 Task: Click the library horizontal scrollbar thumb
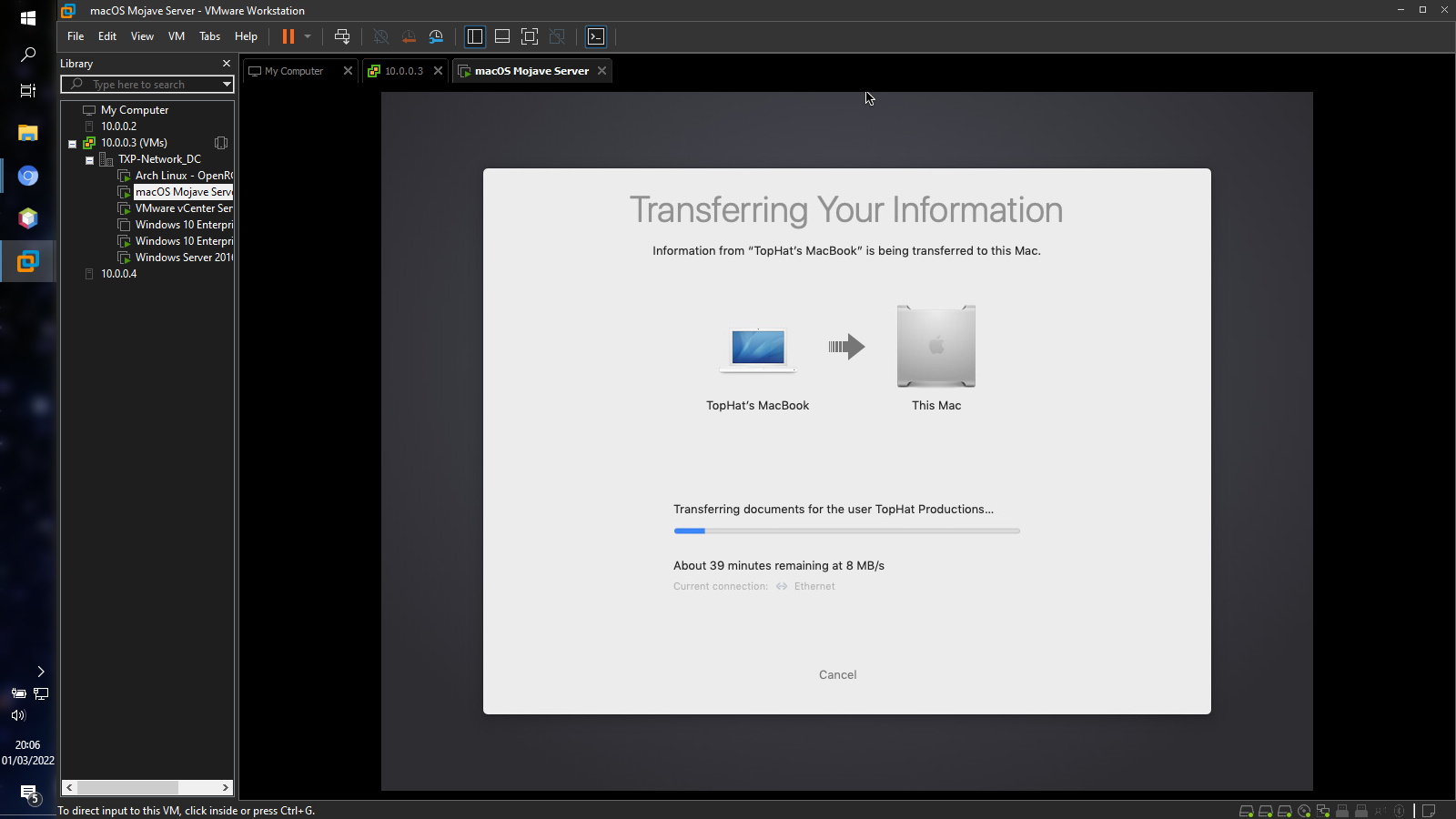pyautogui.click(x=127, y=787)
